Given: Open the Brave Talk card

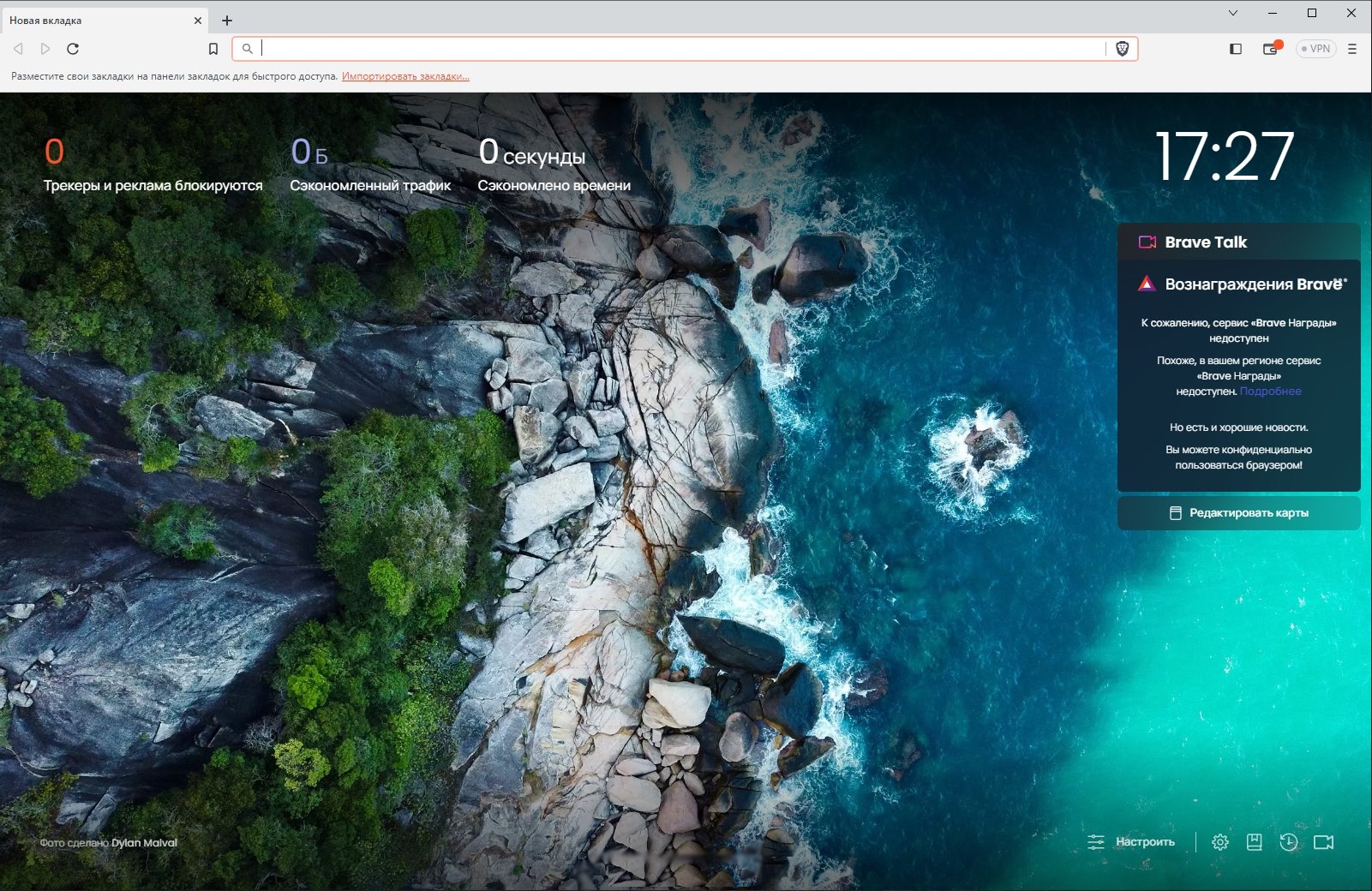Looking at the screenshot, I should (1238, 242).
